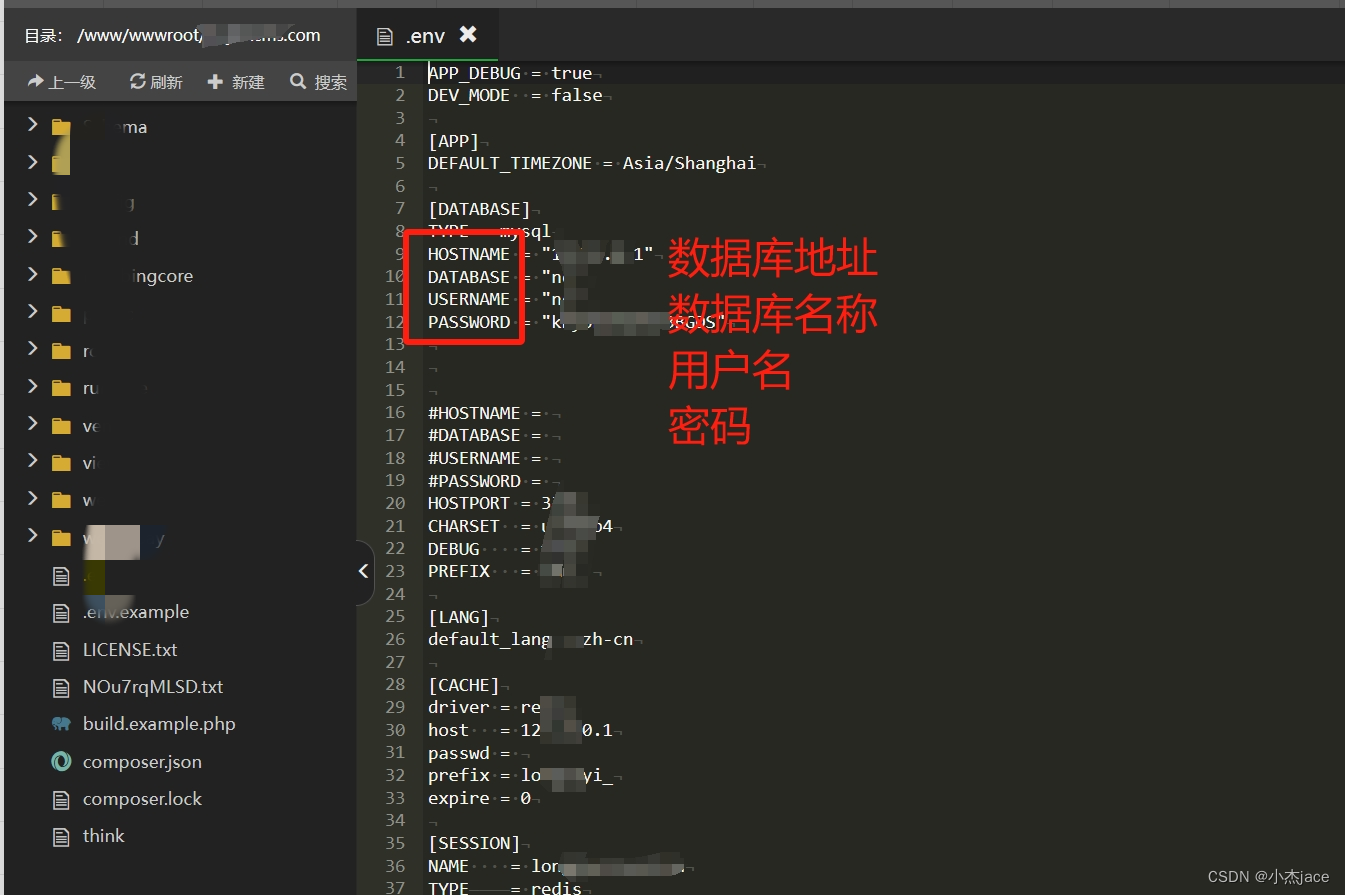Click the composer.lock document icon

62,799
